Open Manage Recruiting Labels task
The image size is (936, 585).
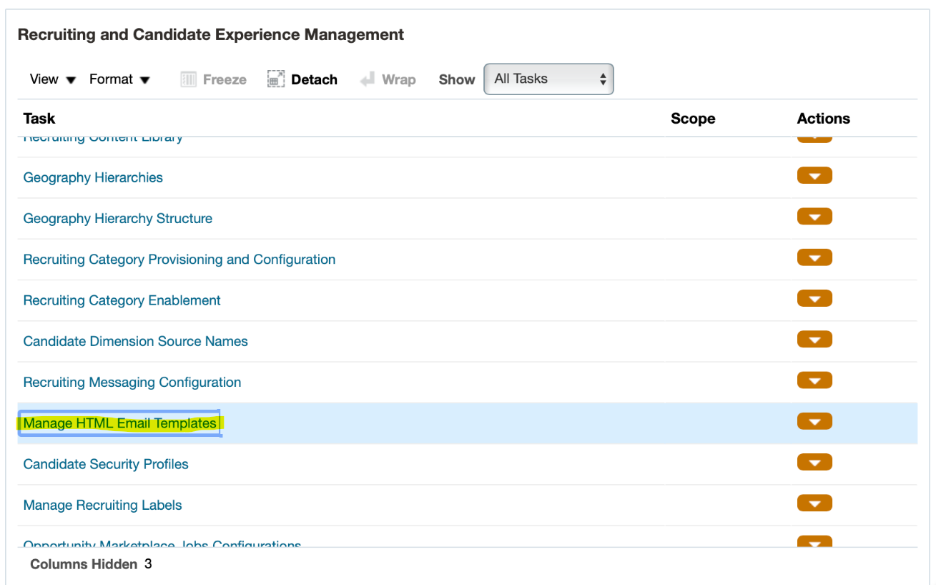pyautogui.click(x=103, y=505)
